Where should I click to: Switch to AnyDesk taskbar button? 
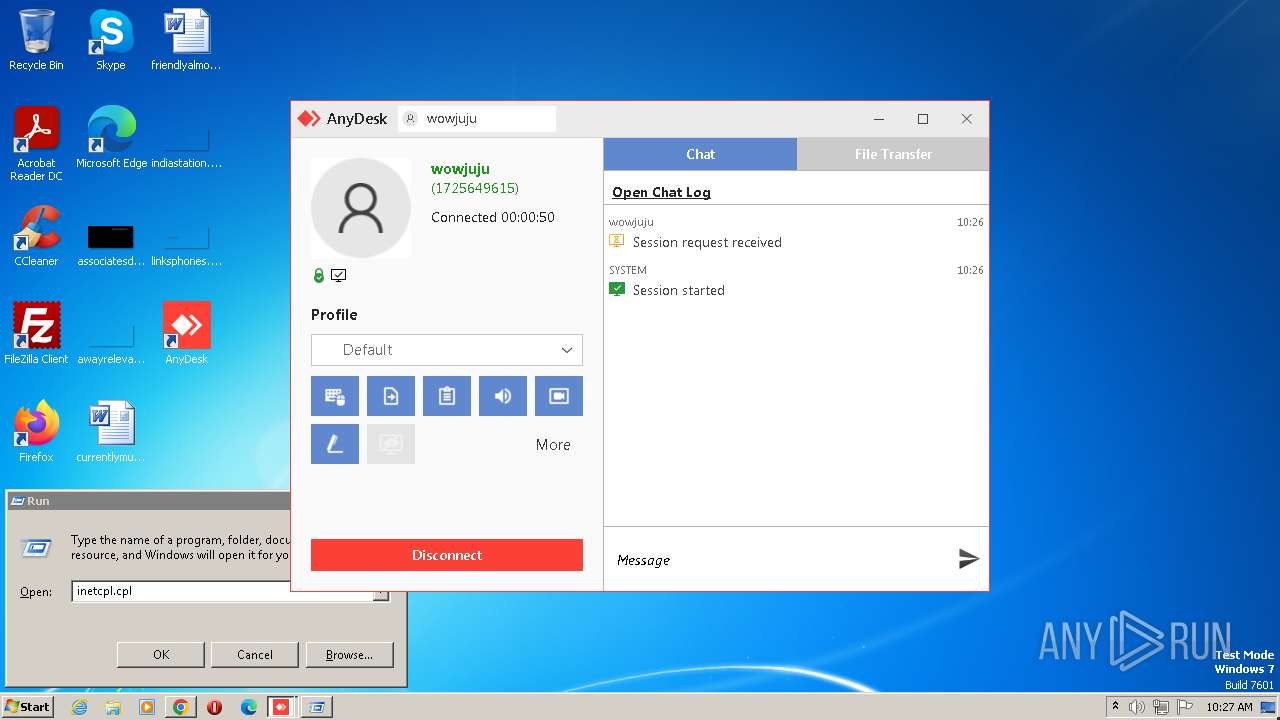pyautogui.click(x=282, y=707)
